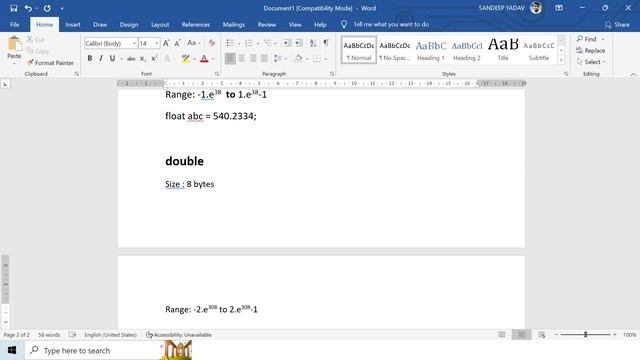Apply the Title style
This screenshot has width=640, height=360.
click(x=503, y=50)
